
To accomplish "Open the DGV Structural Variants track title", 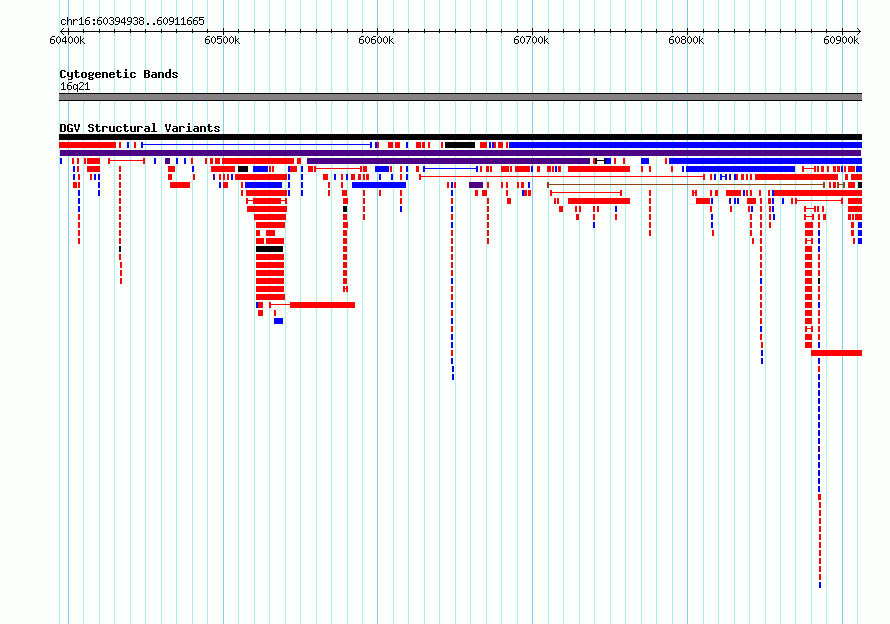I will pyautogui.click(x=140, y=128).
